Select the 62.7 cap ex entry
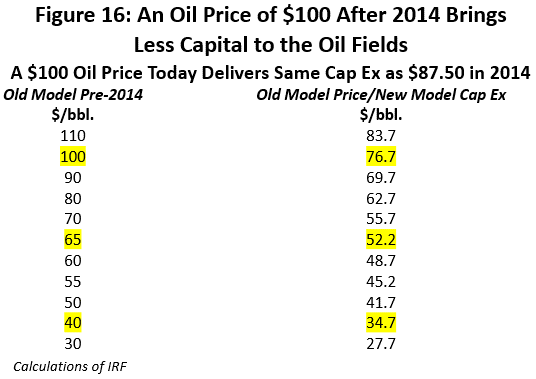Viewport: 536px width, 379px height. click(x=381, y=199)
